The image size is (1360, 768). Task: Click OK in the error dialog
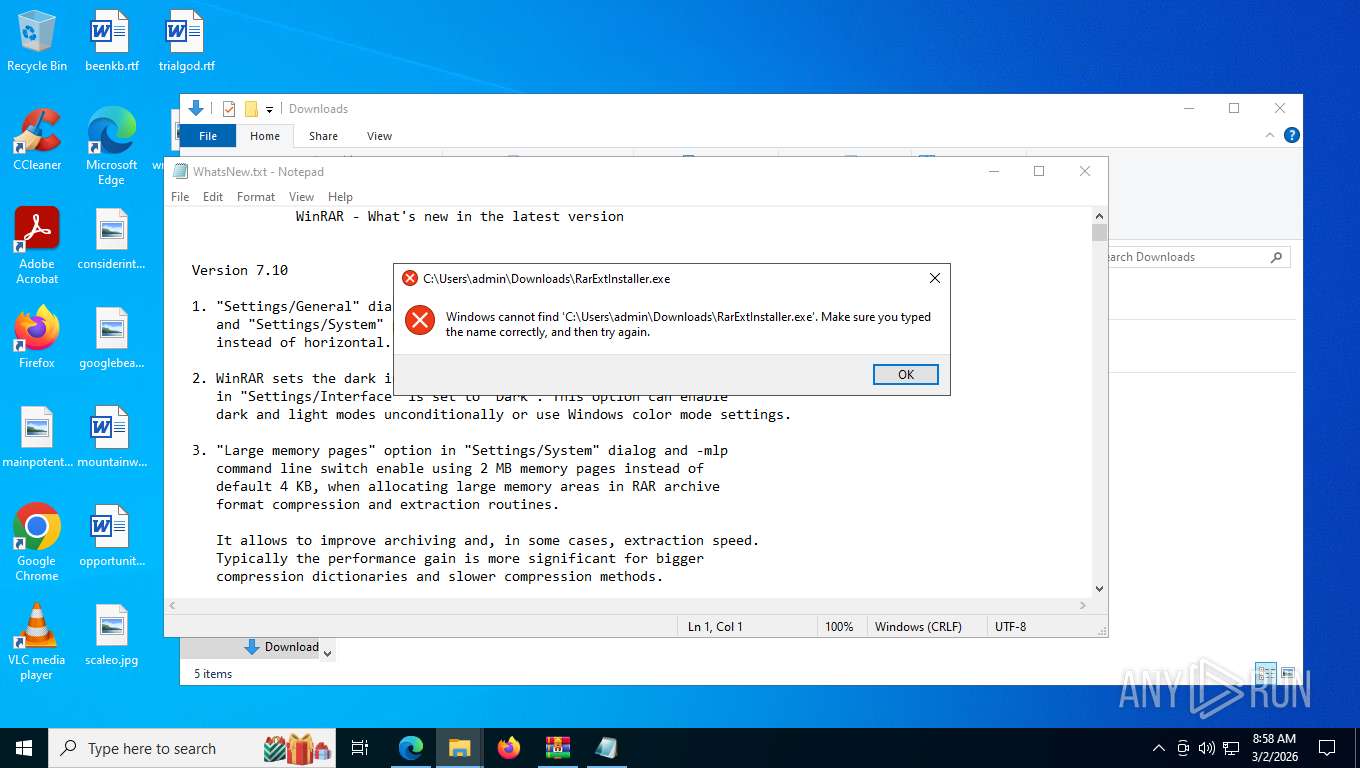pos(905,375)
